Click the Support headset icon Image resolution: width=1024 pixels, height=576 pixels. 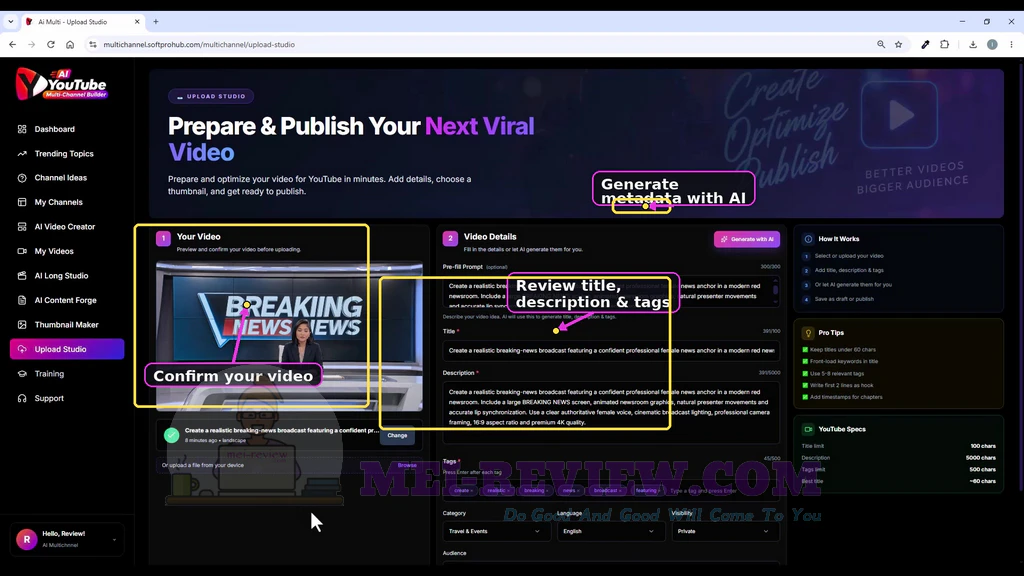pyautogui.click(x=22, y=398)
